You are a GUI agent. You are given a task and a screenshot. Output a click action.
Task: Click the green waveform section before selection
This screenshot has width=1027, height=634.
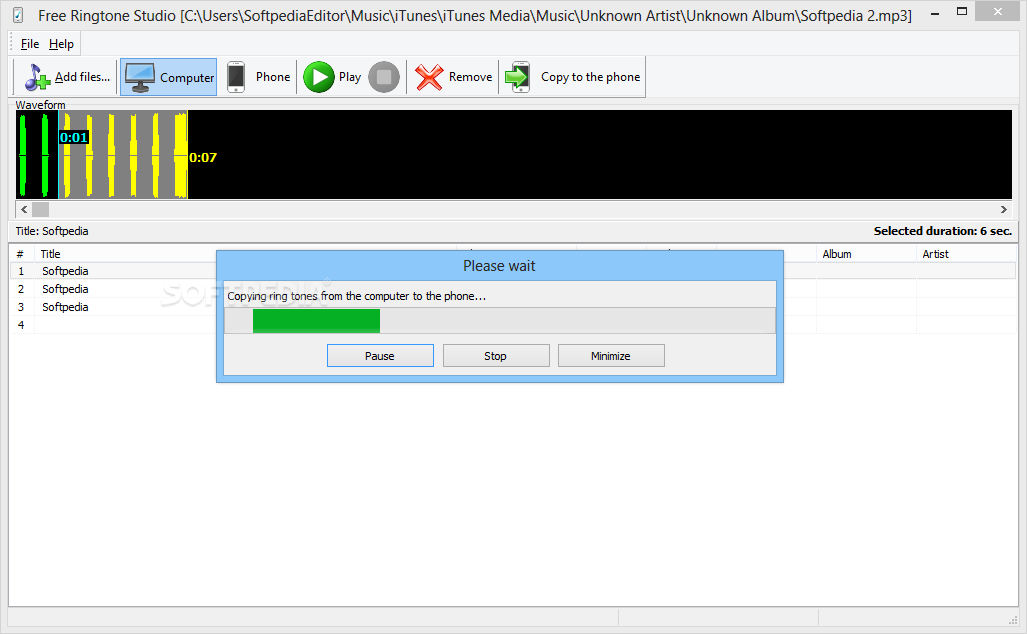point(34,155)
